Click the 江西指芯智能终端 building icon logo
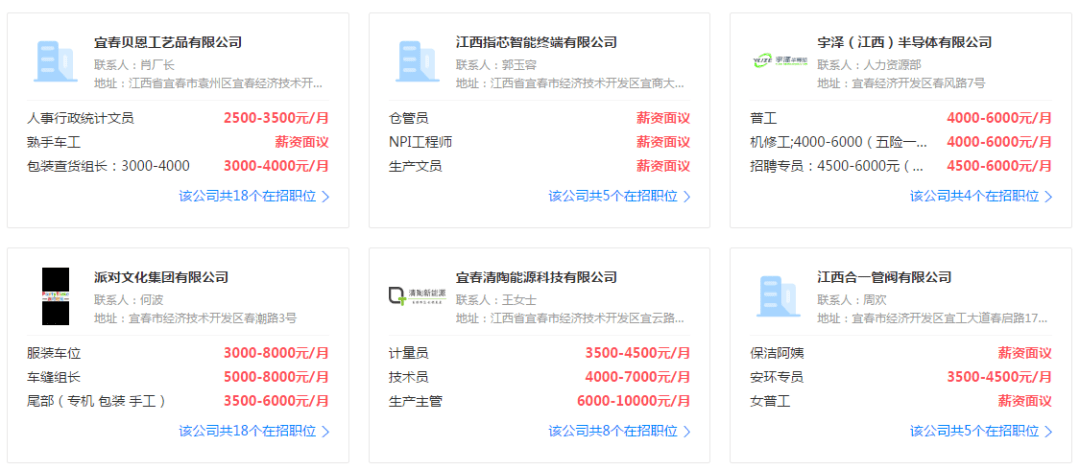The image size is (1080, 470). 416,62
